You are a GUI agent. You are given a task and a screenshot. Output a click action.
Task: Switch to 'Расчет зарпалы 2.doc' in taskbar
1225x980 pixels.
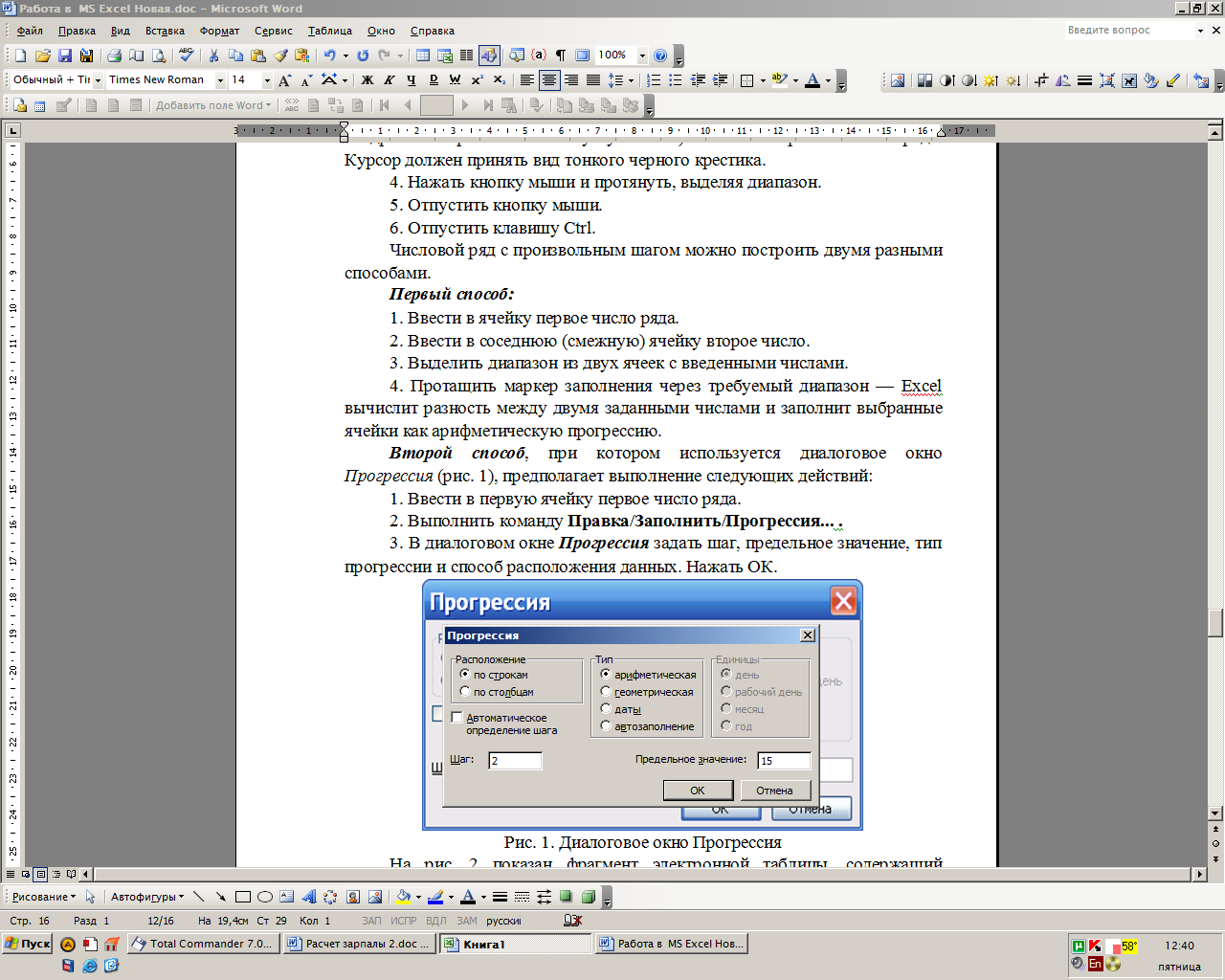360,944
